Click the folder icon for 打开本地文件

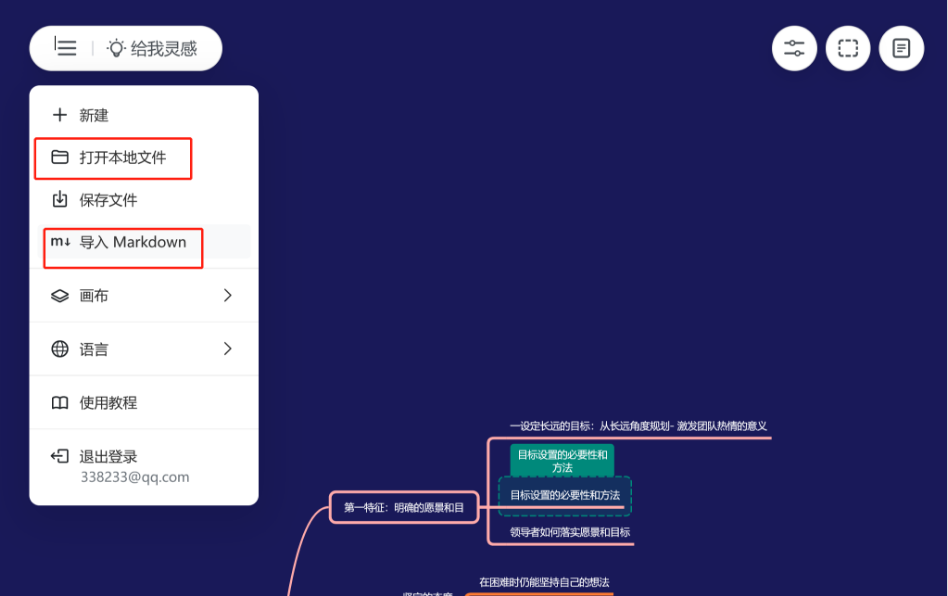(60, 157)
